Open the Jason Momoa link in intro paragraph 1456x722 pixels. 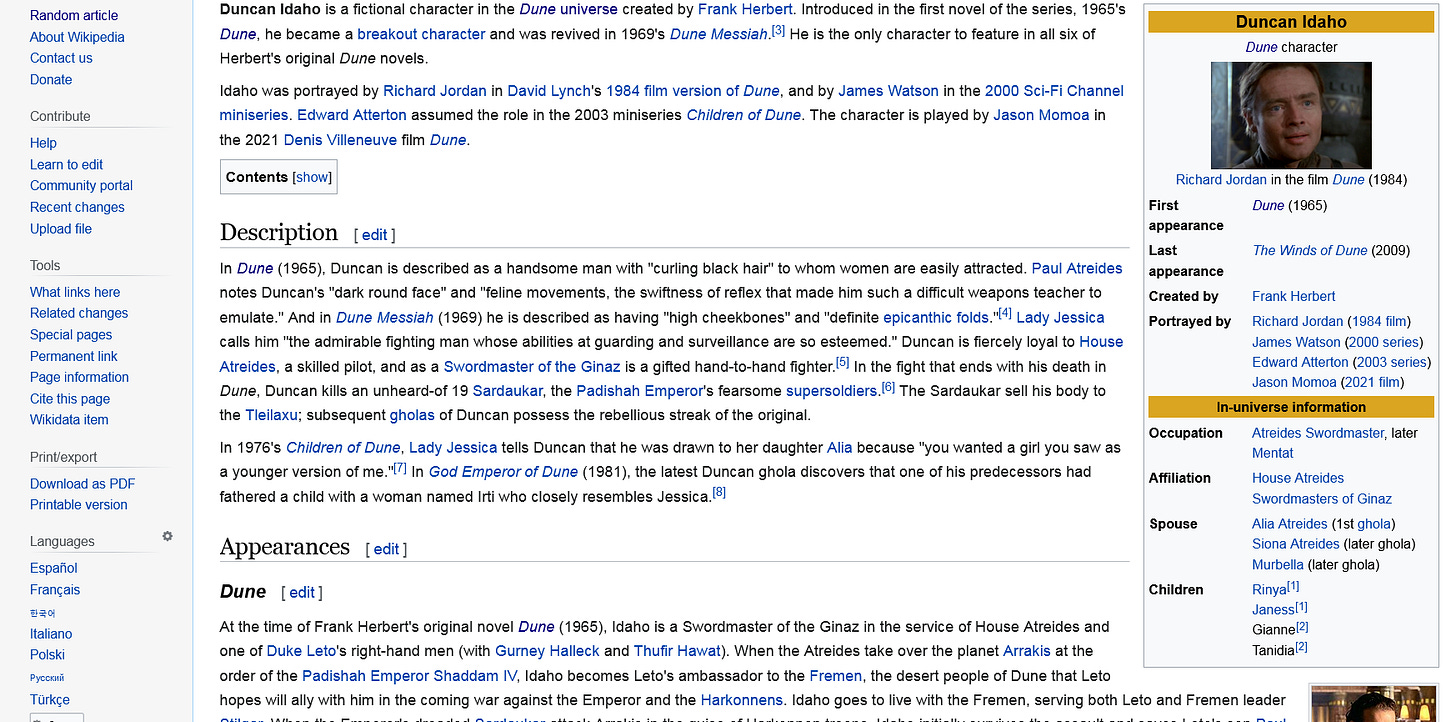pos(1041,115)
